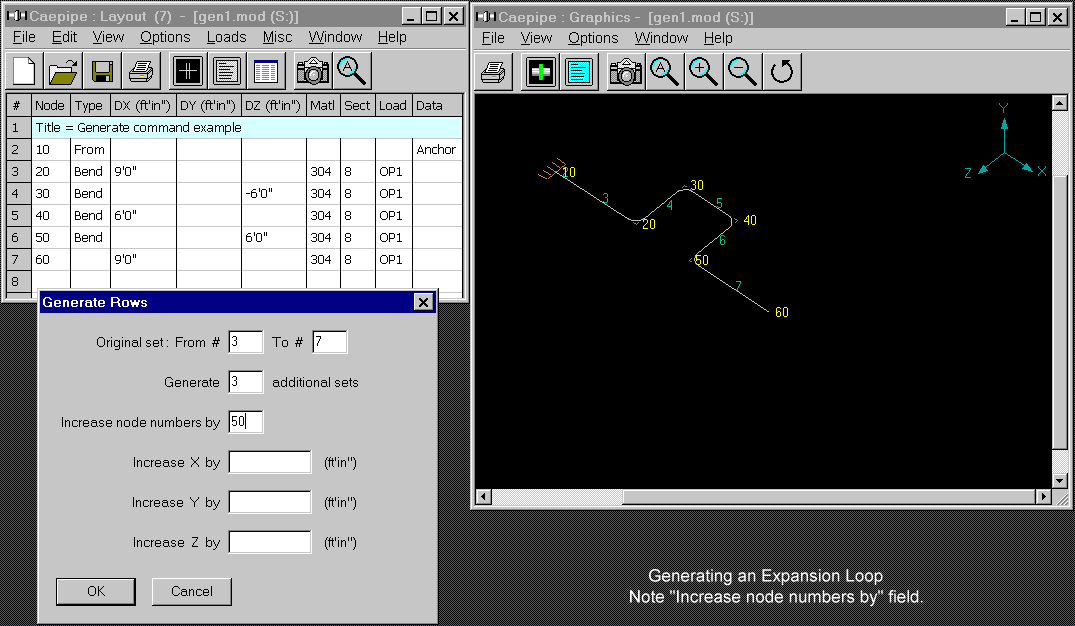Click the camera viewpoint icon in Graphics toolbar
The image size is (1075, 626).
[x=625, y=72]
